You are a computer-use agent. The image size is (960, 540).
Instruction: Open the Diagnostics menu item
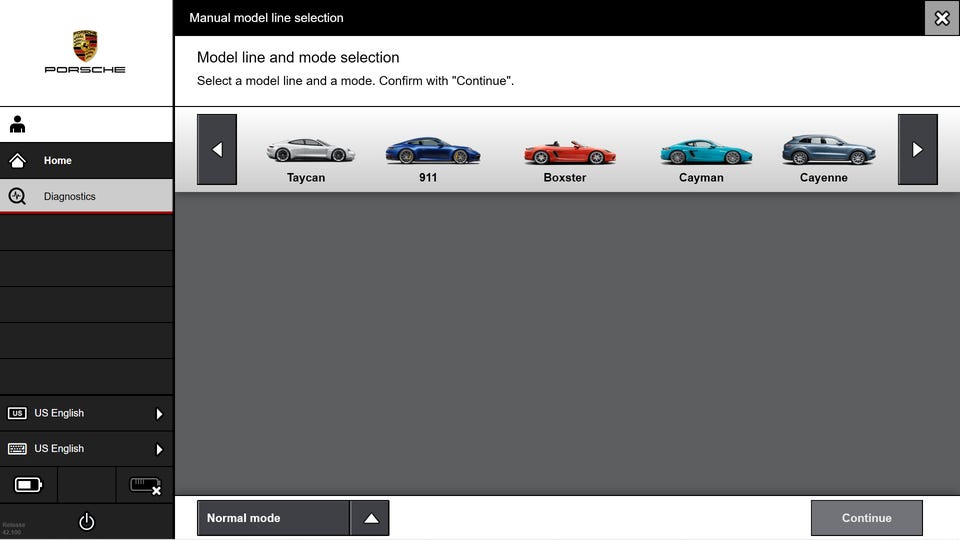click(86, 196)
